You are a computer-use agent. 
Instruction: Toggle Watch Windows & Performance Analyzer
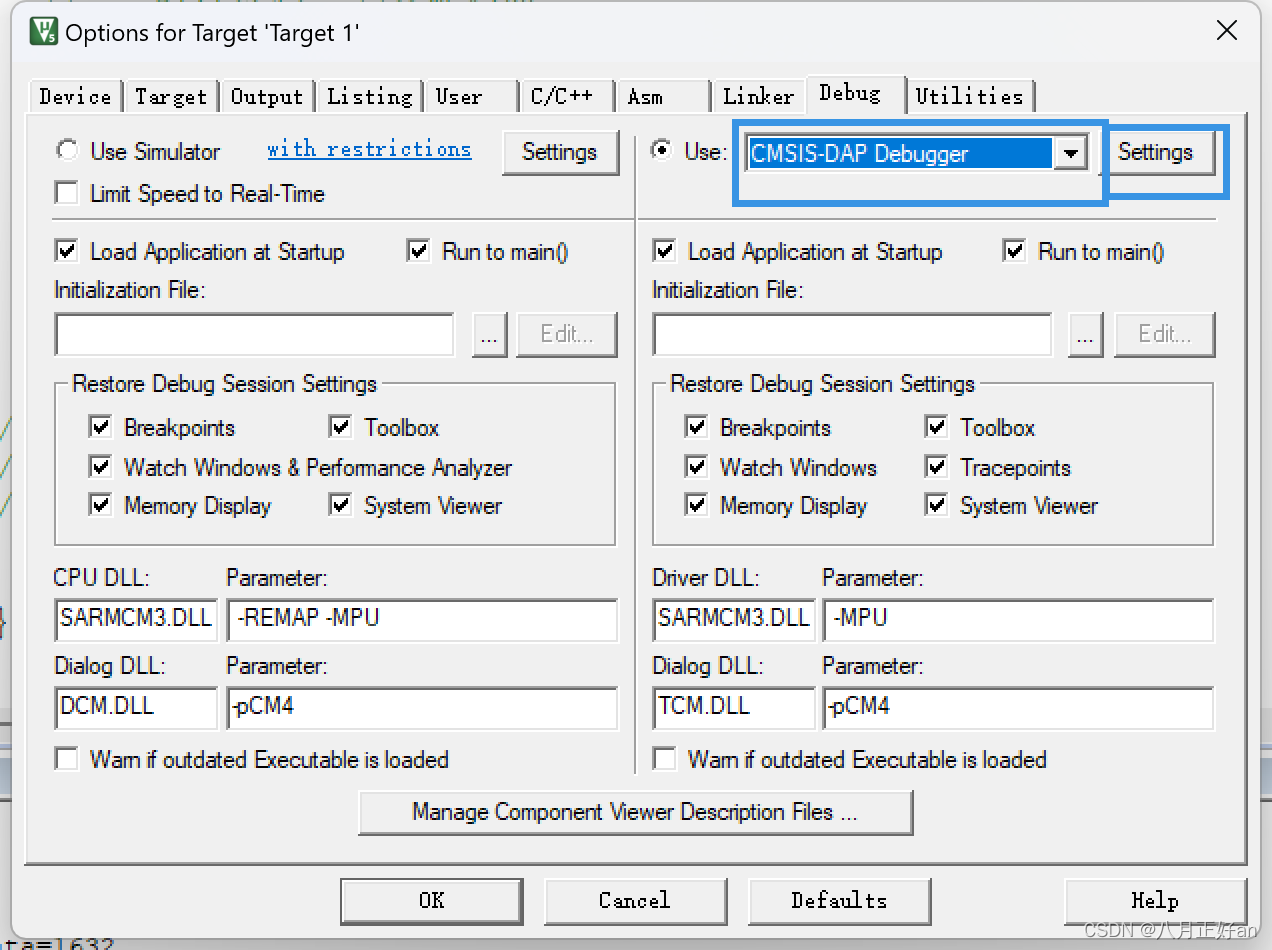(x=101, y=466)
